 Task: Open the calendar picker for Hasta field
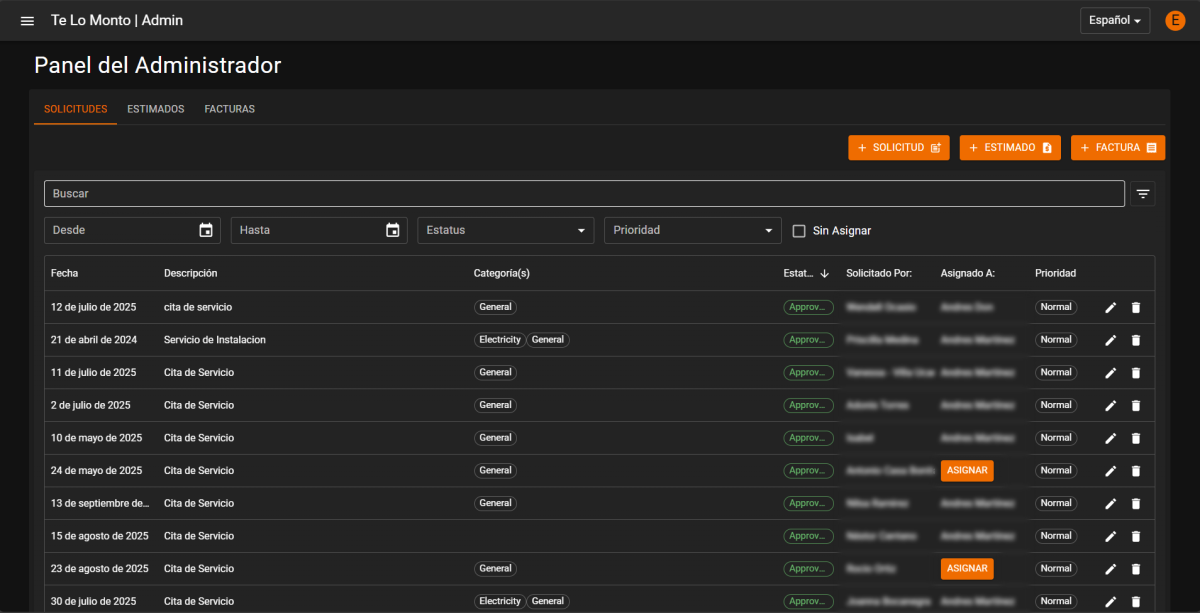(x=393, y=229)
